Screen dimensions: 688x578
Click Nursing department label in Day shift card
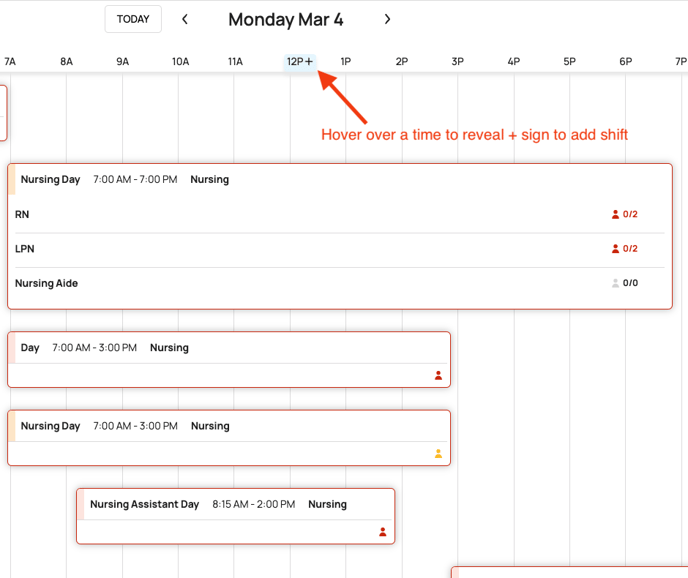[x=169, y=348]
